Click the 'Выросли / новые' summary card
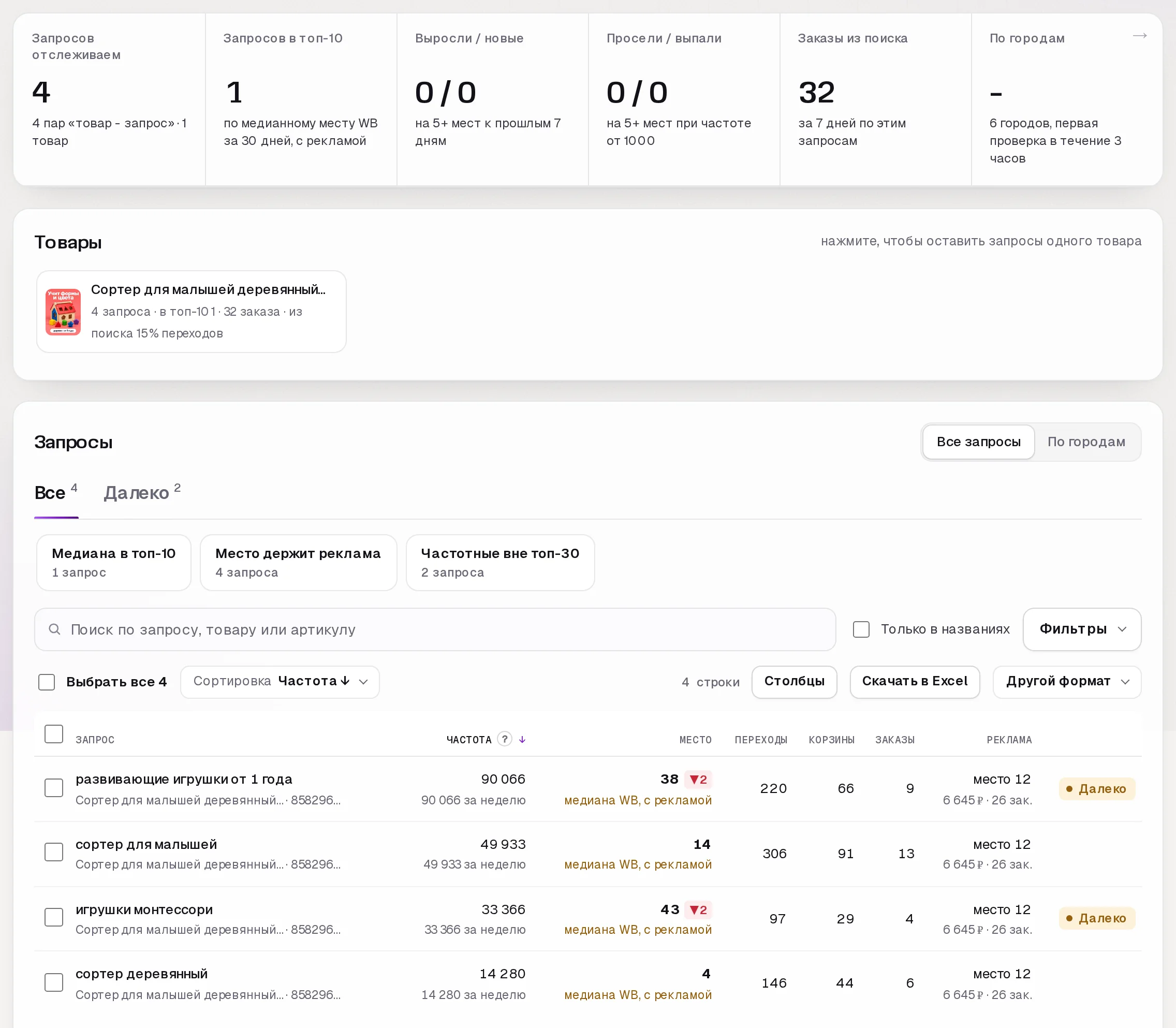This screenshot has width=1176, height=1028. (x=493, y=99)
